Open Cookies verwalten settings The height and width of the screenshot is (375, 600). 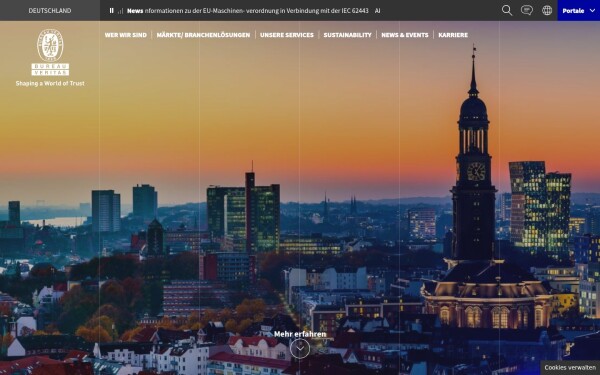tap(570, 367)
